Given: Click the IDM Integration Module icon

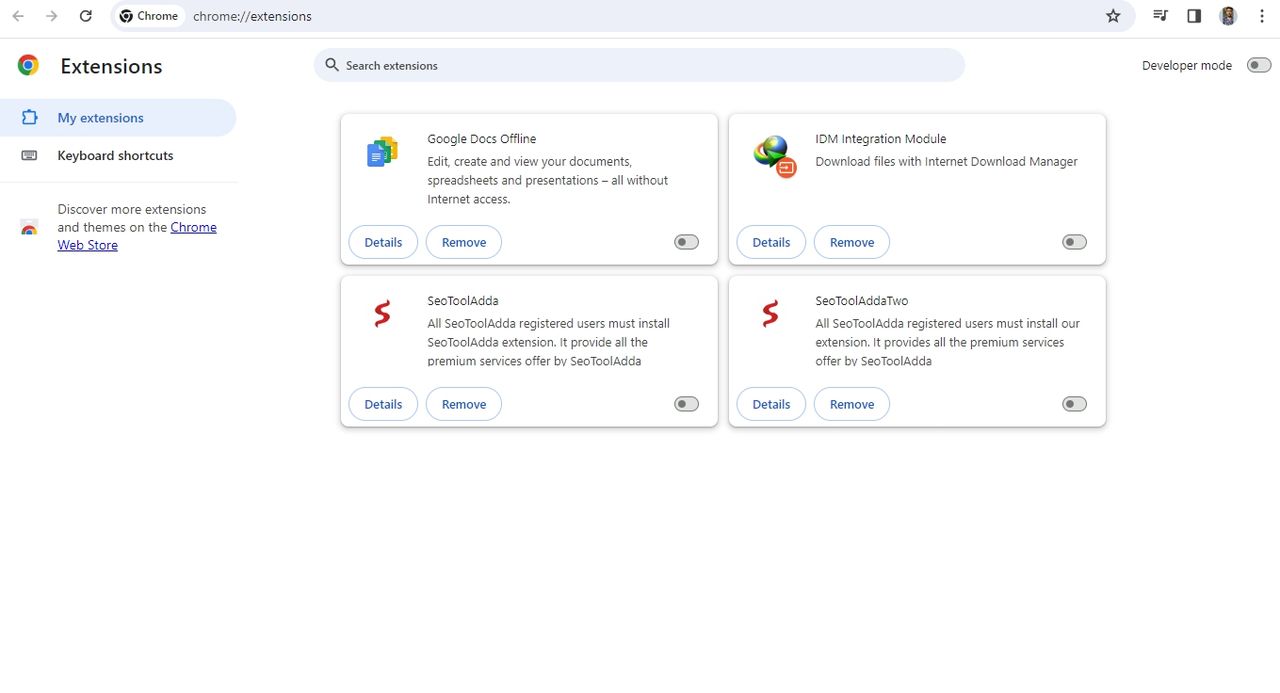Looking at the screenshot, I should 774,155.
